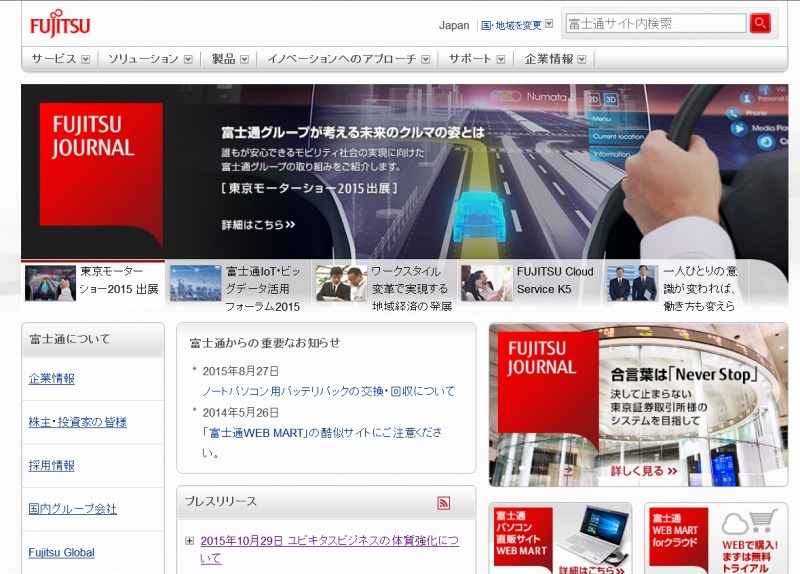Expand the country/region change dropdown arrow
The height and width of the screenshot is (574, 800).
coord(549,23)
